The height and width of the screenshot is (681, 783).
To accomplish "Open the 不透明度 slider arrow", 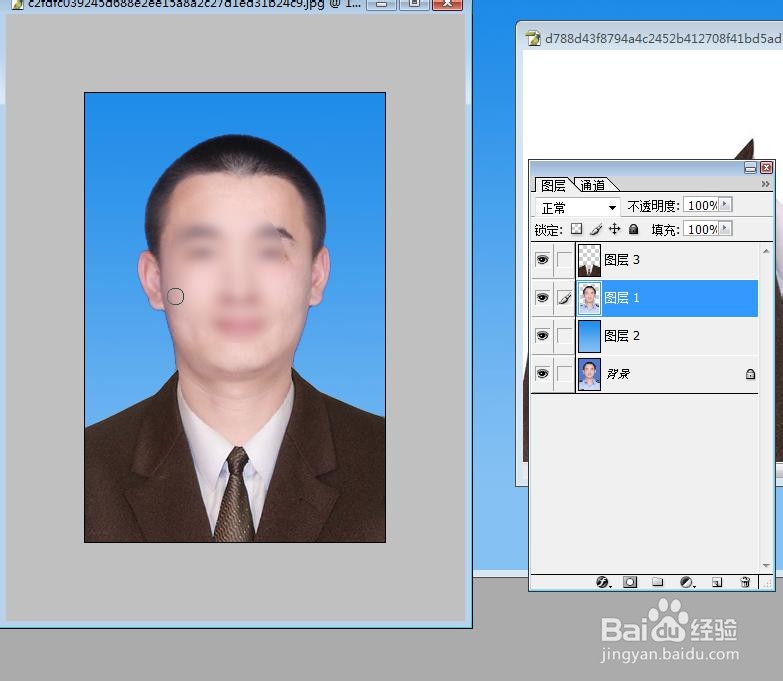I will pyautogui.click(x=725, y=205).
